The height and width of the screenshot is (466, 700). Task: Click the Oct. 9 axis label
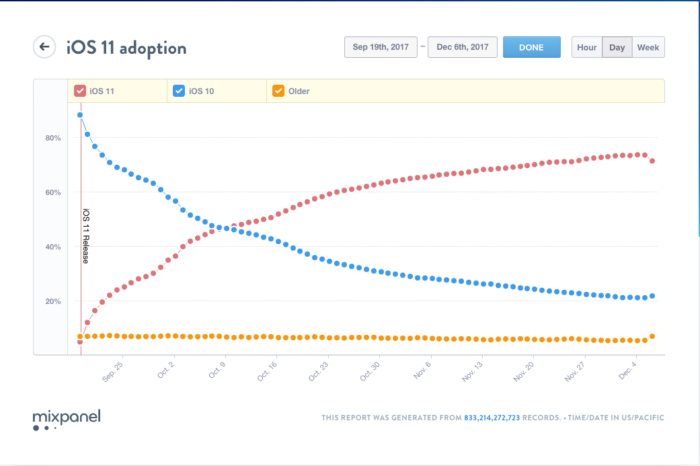[x=217, y=370]
